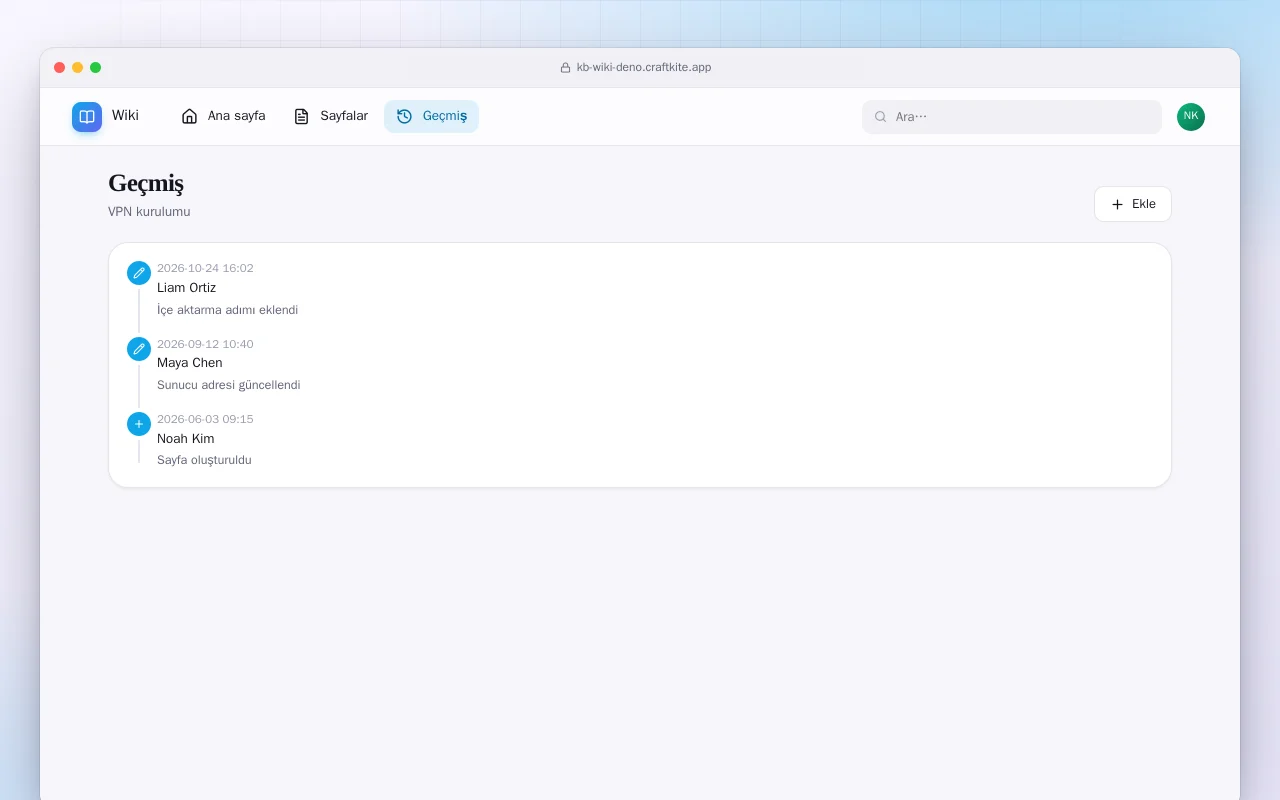Click the history clock icon beside Geçmiş
Image resolution: width=1280 pixels, height=800 pixels.
[404, 116]
